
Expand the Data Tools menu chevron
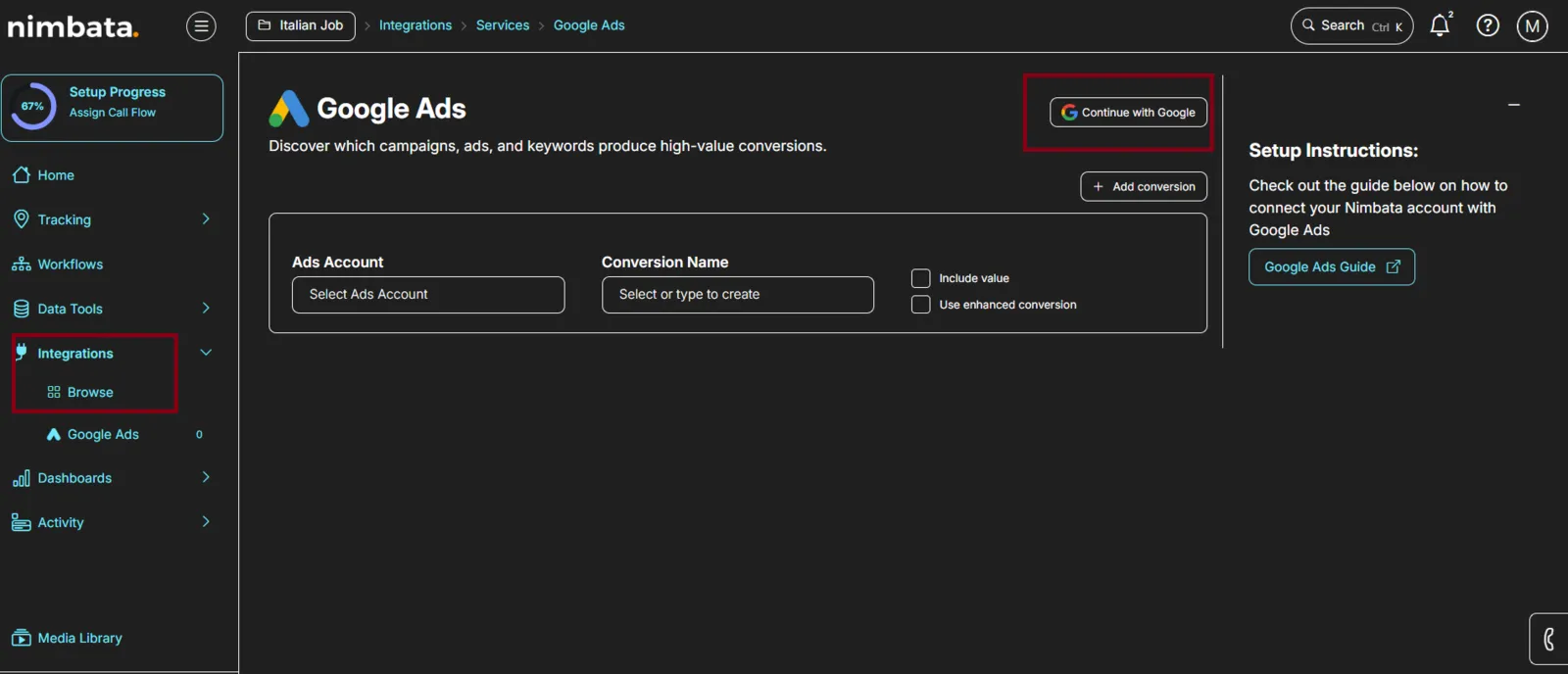(x=206, y=309)
